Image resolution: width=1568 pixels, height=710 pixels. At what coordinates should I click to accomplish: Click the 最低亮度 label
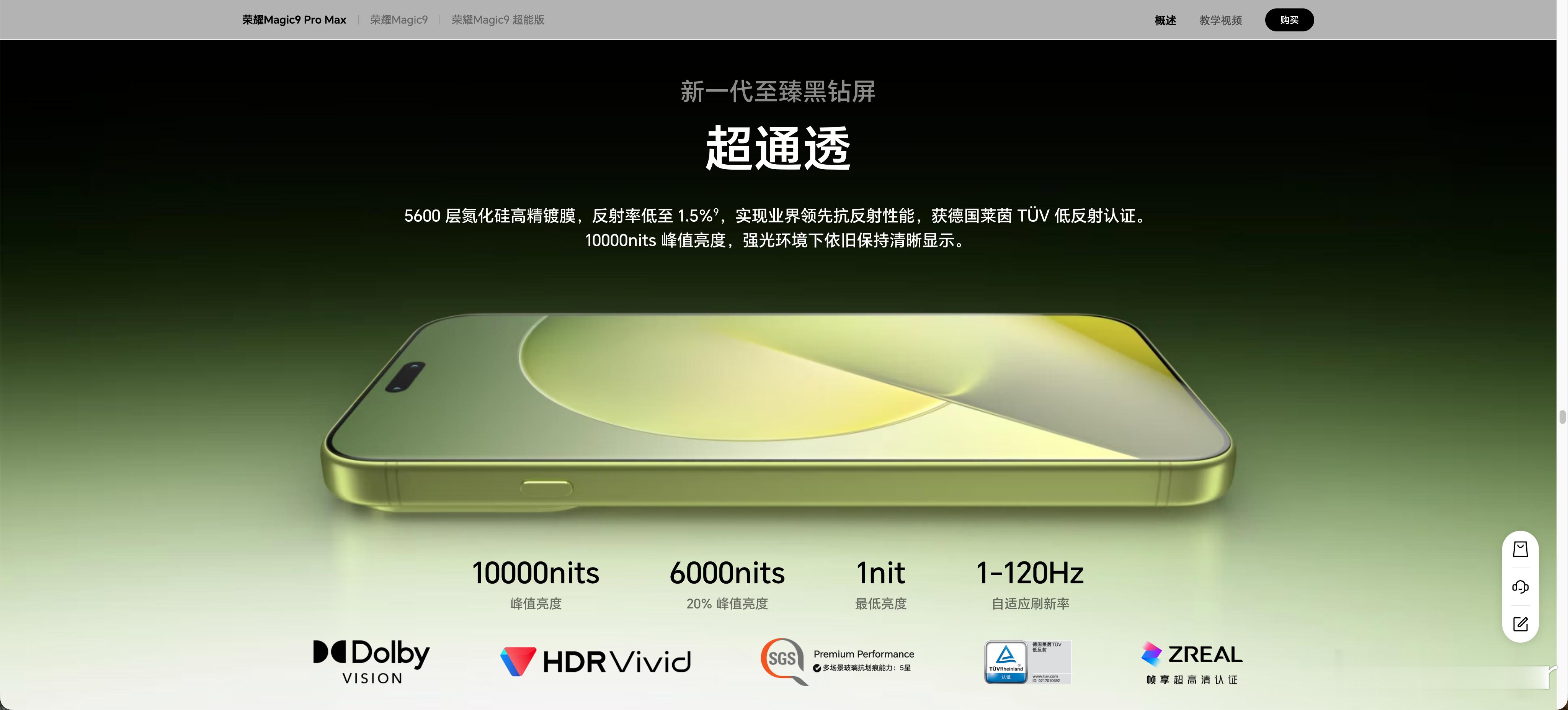[x=881, y=604]
